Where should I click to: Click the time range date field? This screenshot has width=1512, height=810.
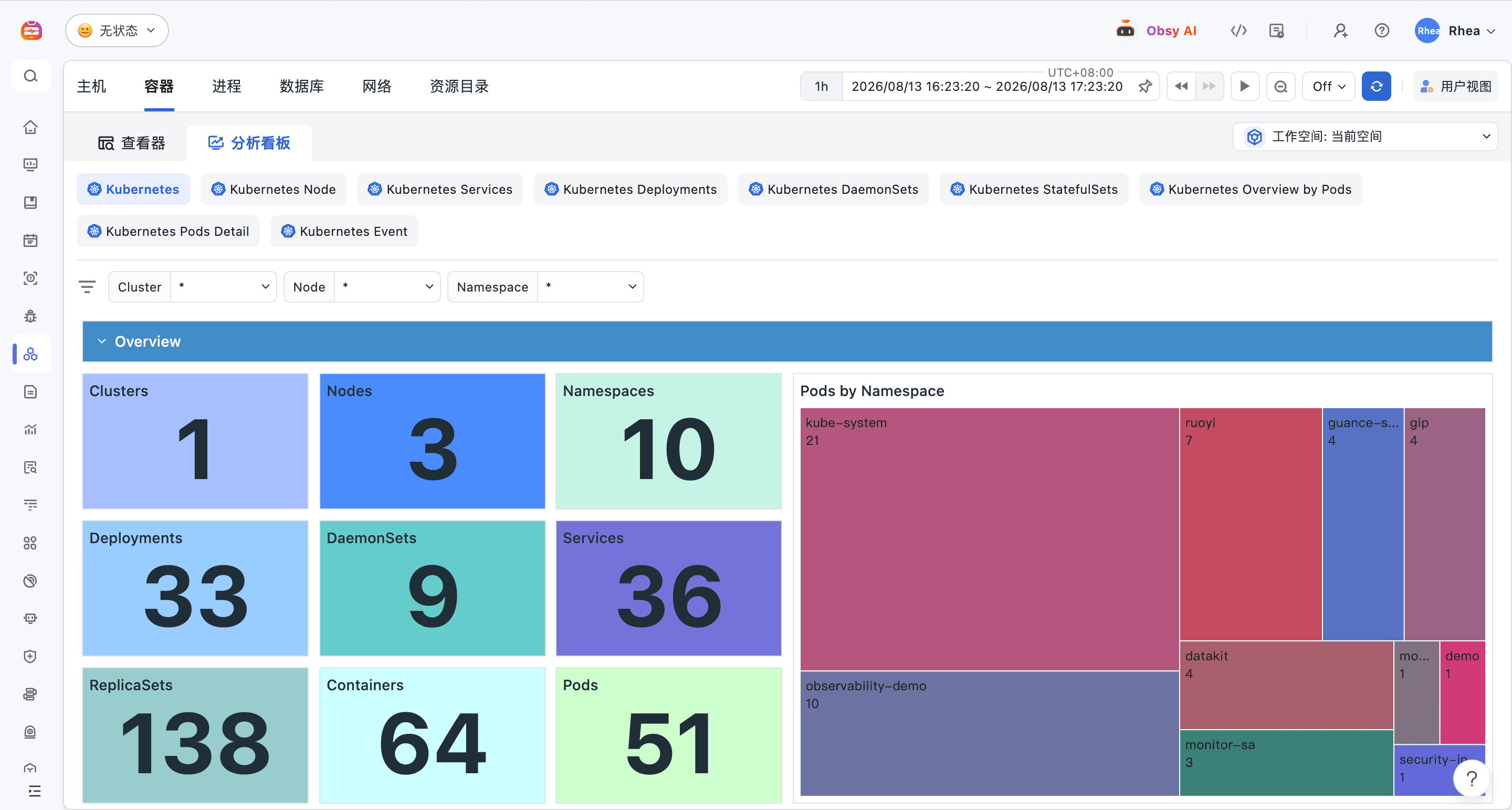click(986, 86)
